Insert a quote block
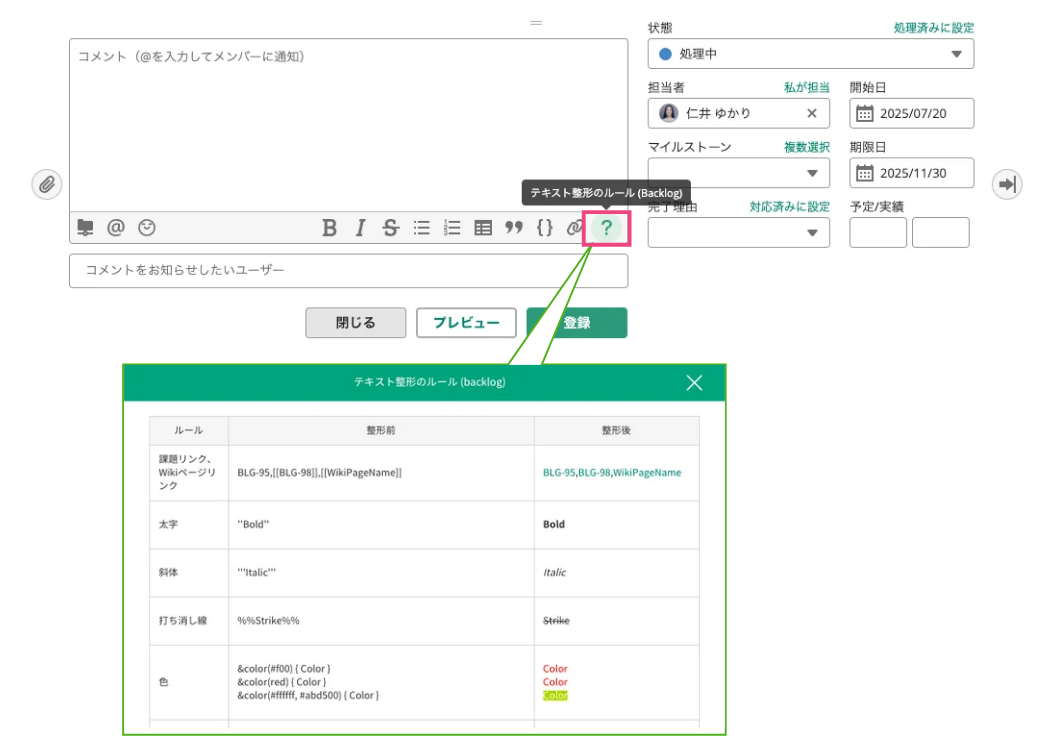The image size is (1057, 748). click(514, 228)
